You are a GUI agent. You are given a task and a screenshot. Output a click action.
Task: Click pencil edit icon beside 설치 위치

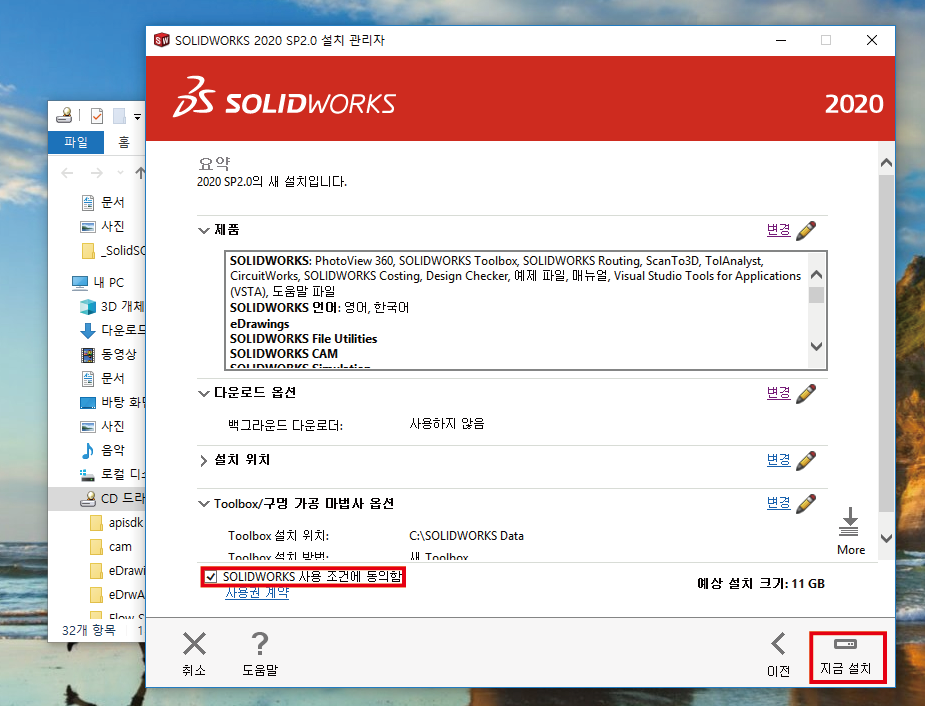click(806, 461)
